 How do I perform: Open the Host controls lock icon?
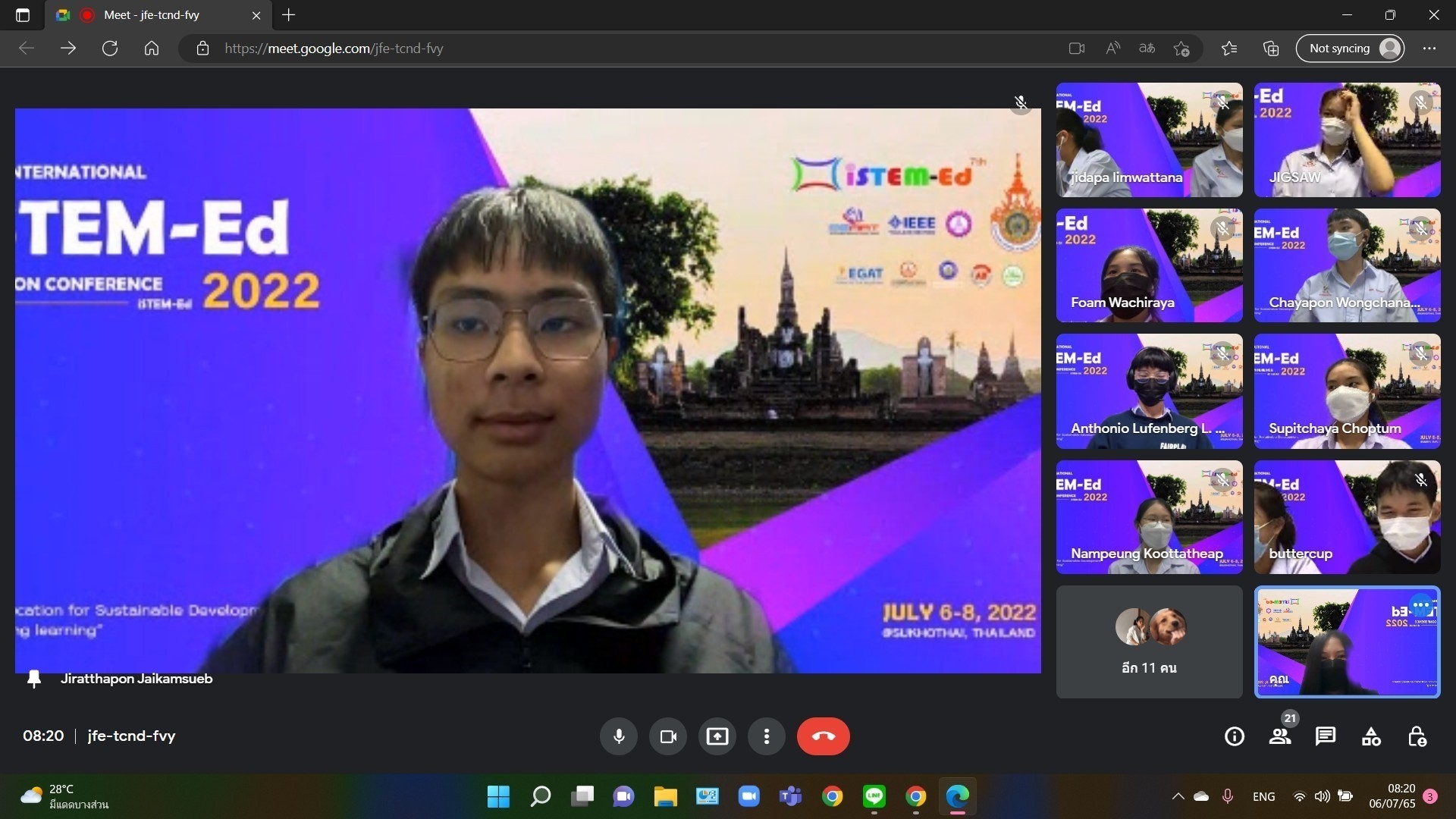coord(1417,736)
